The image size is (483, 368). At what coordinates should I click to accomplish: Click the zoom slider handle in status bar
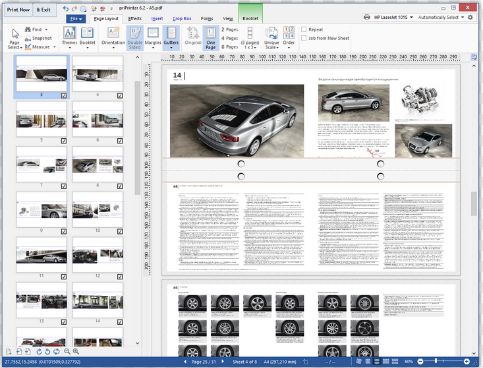(x=436, y=361)
